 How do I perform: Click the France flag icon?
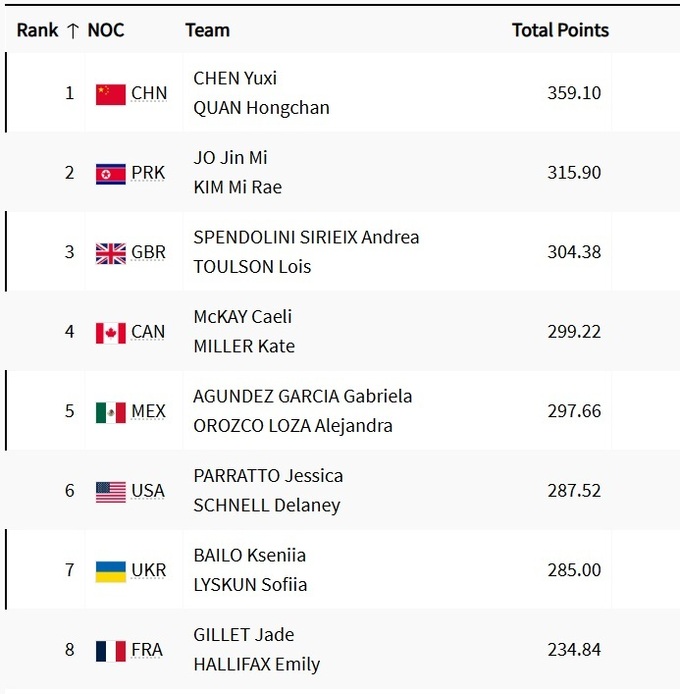pyautogui.click(x=111, y=650)
